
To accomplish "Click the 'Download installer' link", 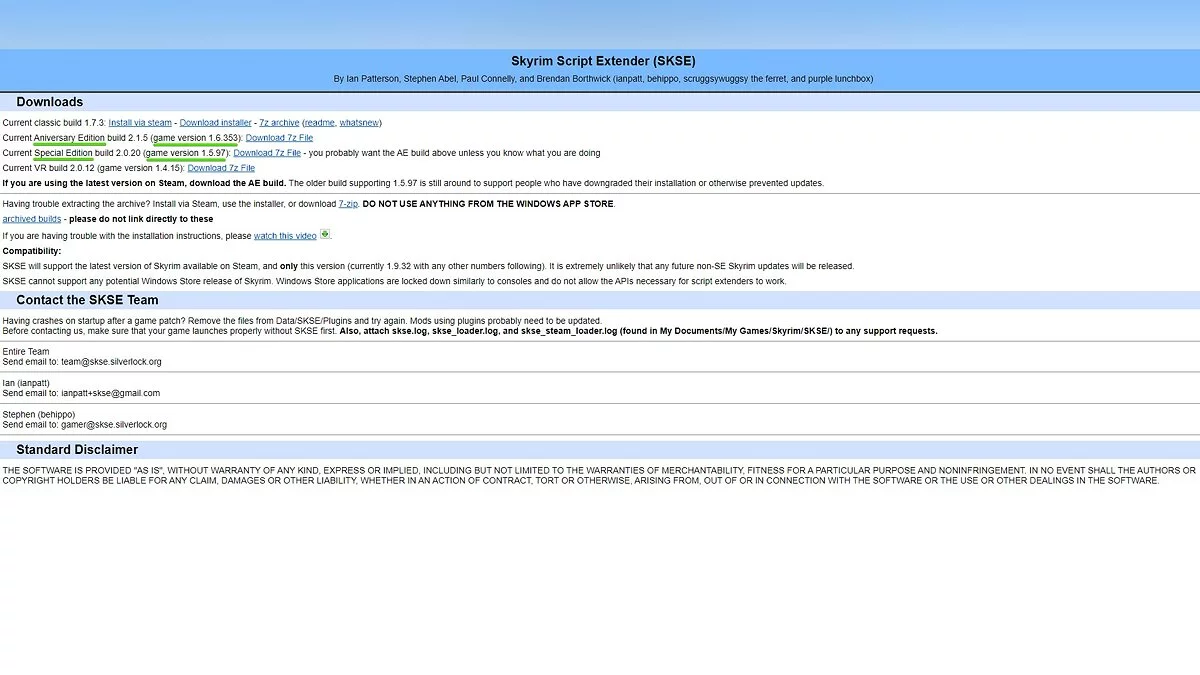I will tap(216, 122).
